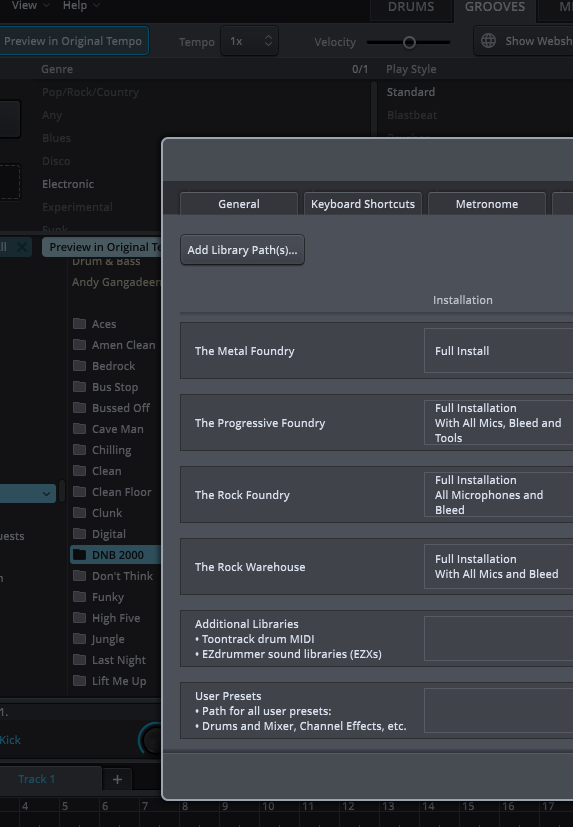Click the Bedrock folder icon
Image resolution: width=573 pixels, height=827 pixels.
click(79, 366)
